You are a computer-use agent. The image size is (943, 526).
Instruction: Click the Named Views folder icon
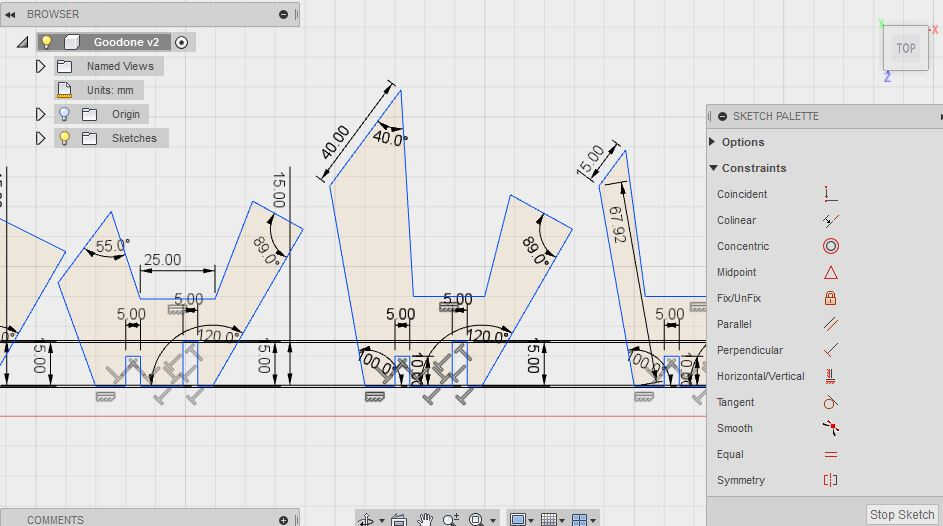(x=64, y=66)
